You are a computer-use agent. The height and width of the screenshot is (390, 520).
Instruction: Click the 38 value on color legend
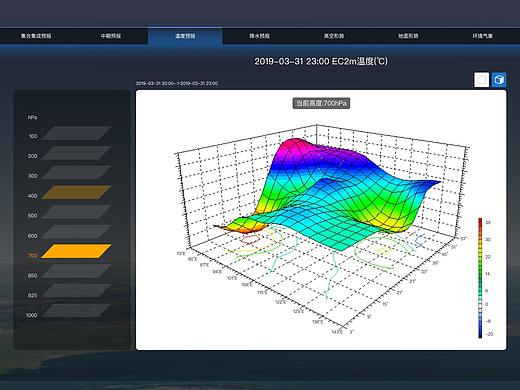tap(488, 222)
